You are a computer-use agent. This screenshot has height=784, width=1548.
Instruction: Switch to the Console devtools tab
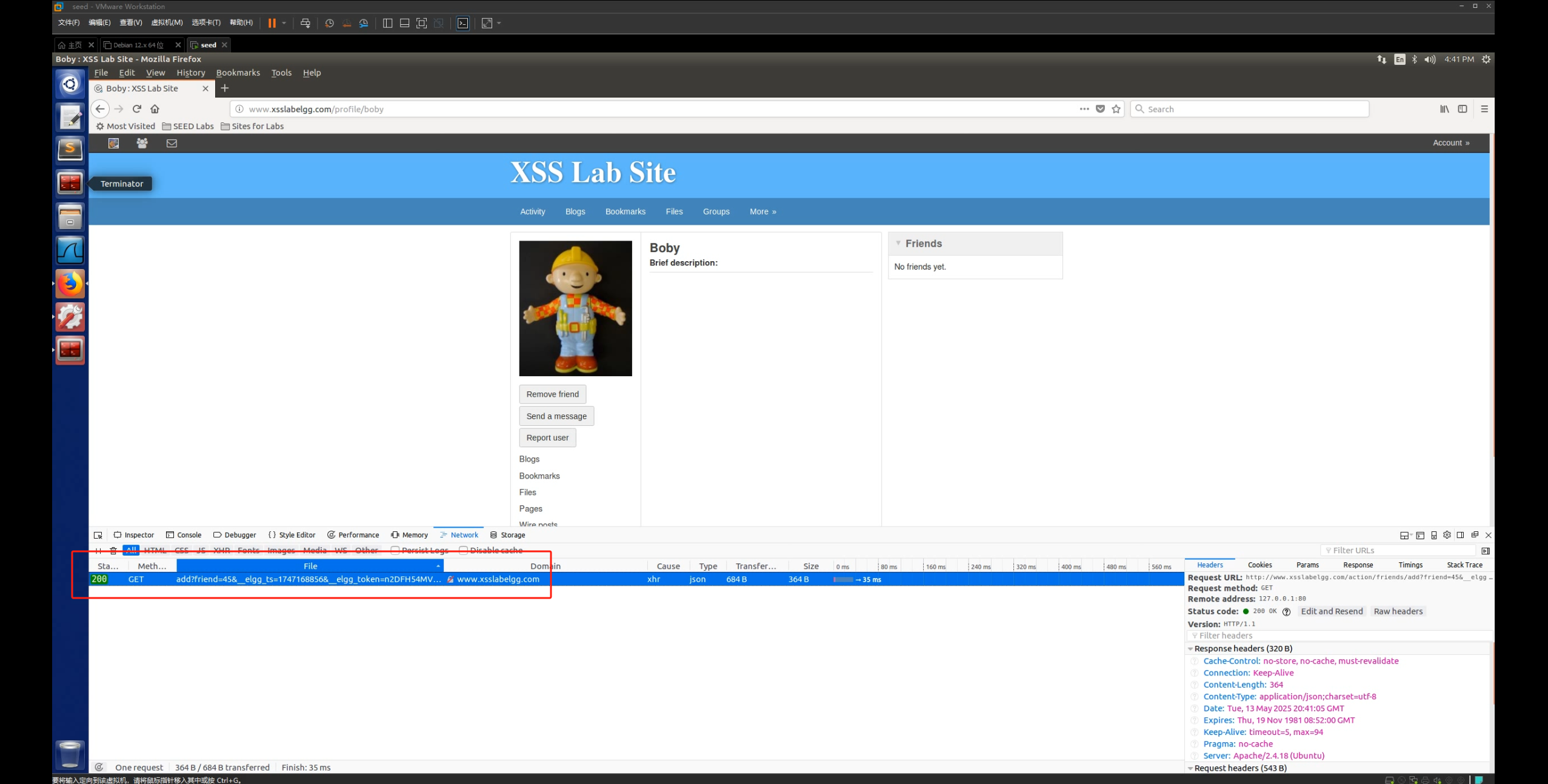coord(184,535)
